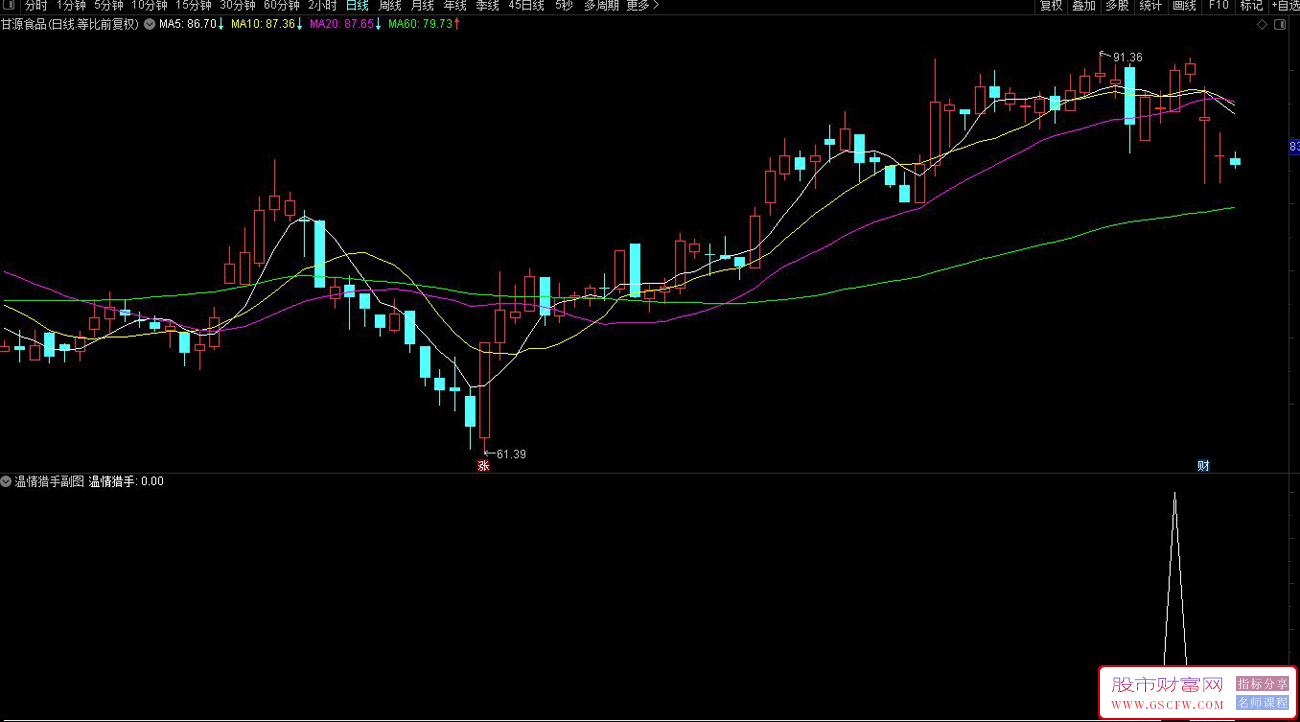Image resolution: width=1300 pixels, height=722 pixels.
Task: Click the yellow MA10: 87.36 label
Action: pos(263,24)
